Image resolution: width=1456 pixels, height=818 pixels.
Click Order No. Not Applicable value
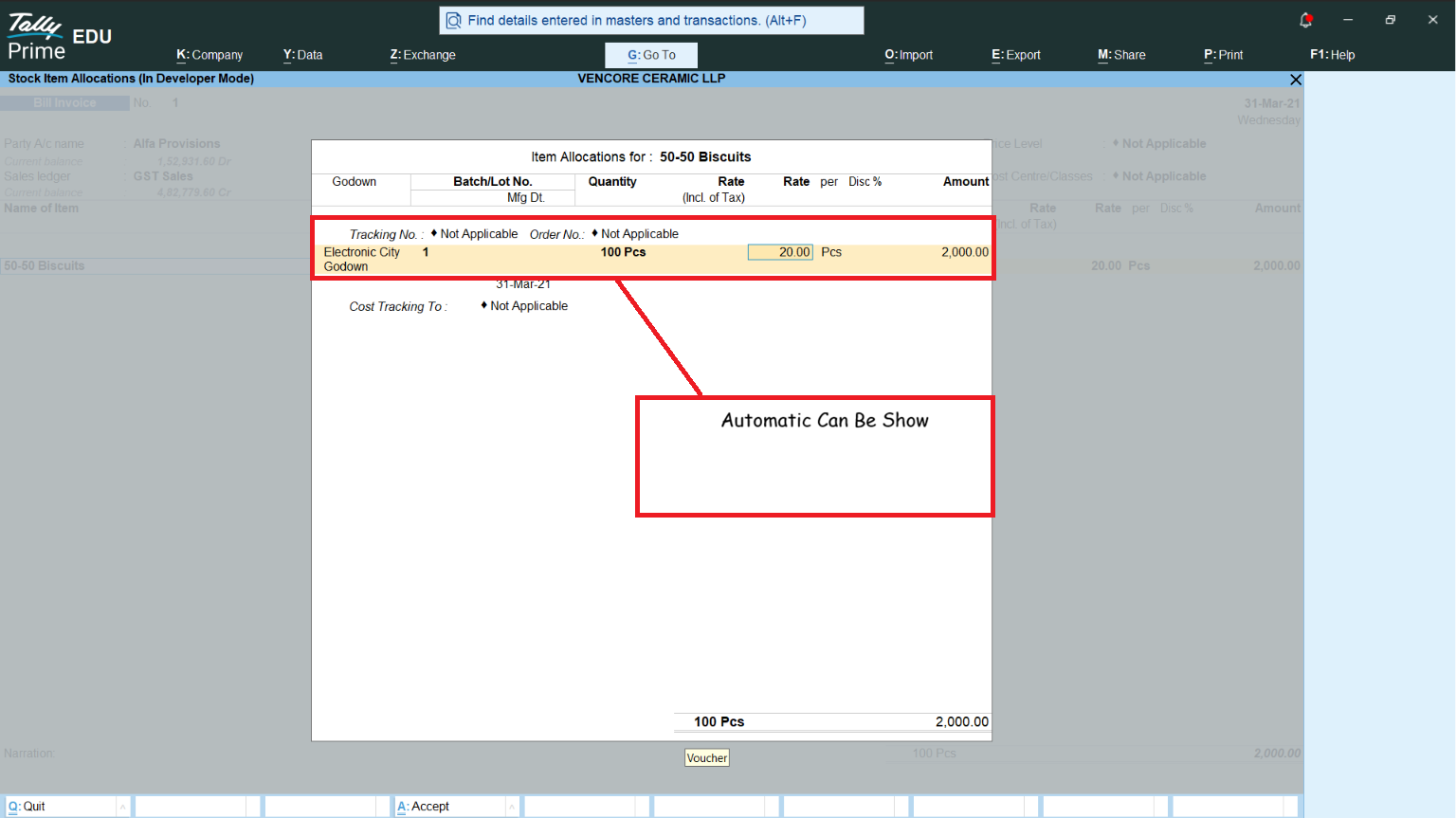point(640,234)
